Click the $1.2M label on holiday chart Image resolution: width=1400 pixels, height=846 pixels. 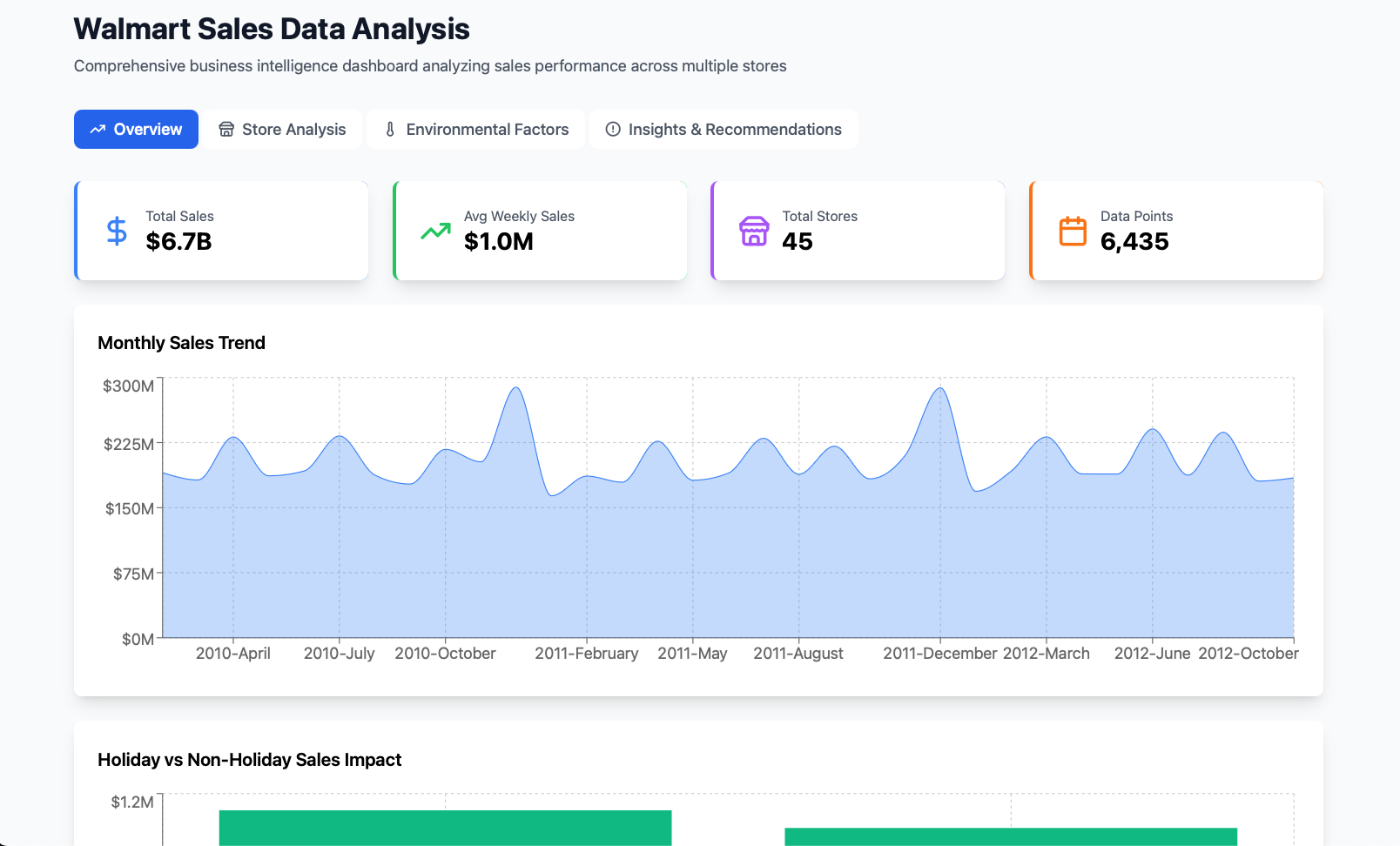(x=132, y=802)
